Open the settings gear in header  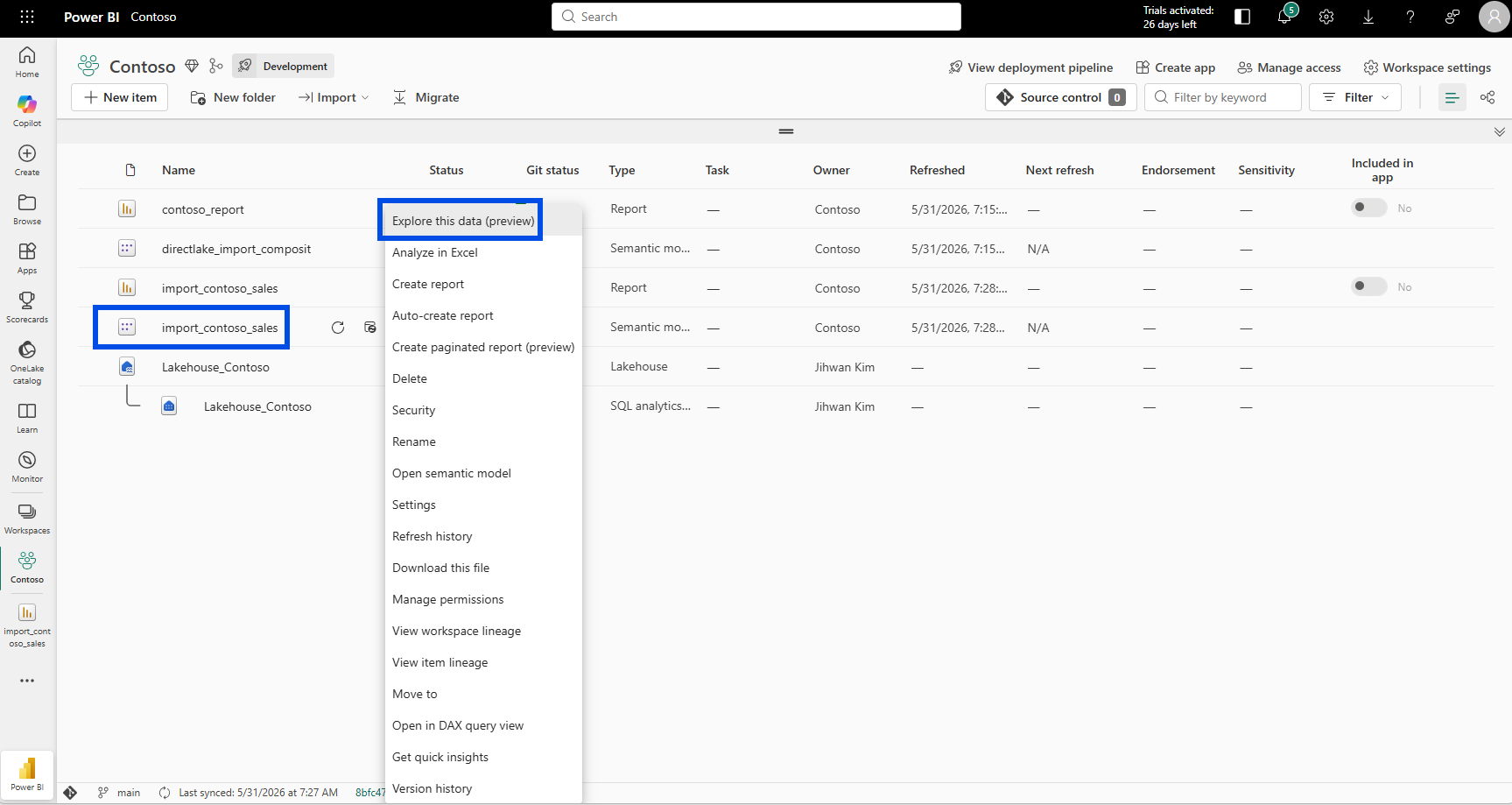point(1326,17)
